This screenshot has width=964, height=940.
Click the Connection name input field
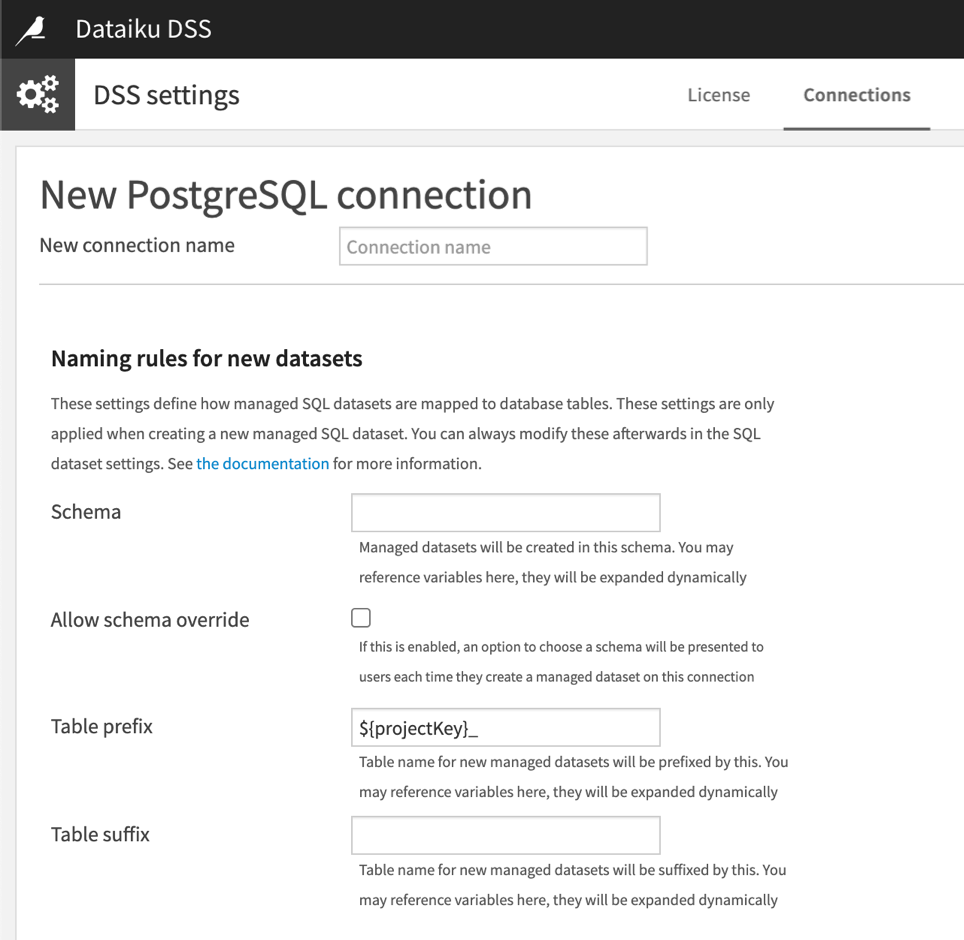tap(492, 246)
